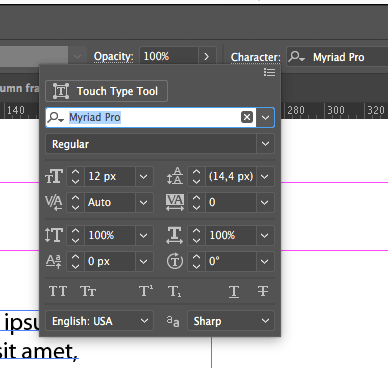Click the horizontal scale icon
Viewport: 388px width, 368px height.
point(175,235)
